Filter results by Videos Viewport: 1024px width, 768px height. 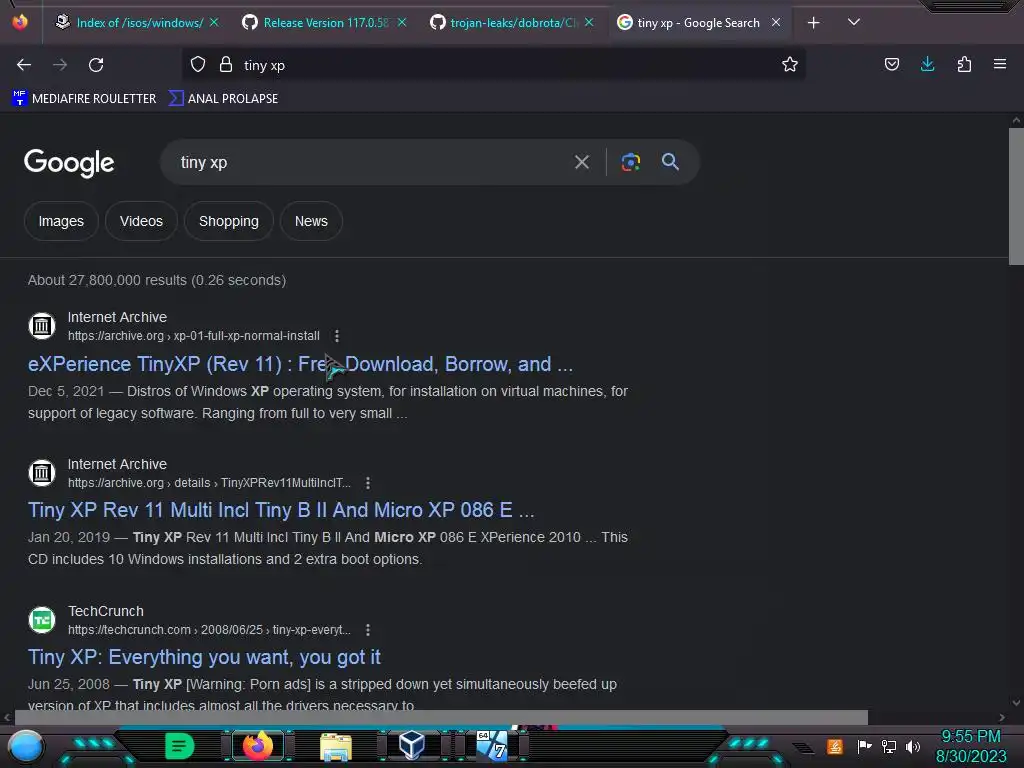tap(141, 221)
